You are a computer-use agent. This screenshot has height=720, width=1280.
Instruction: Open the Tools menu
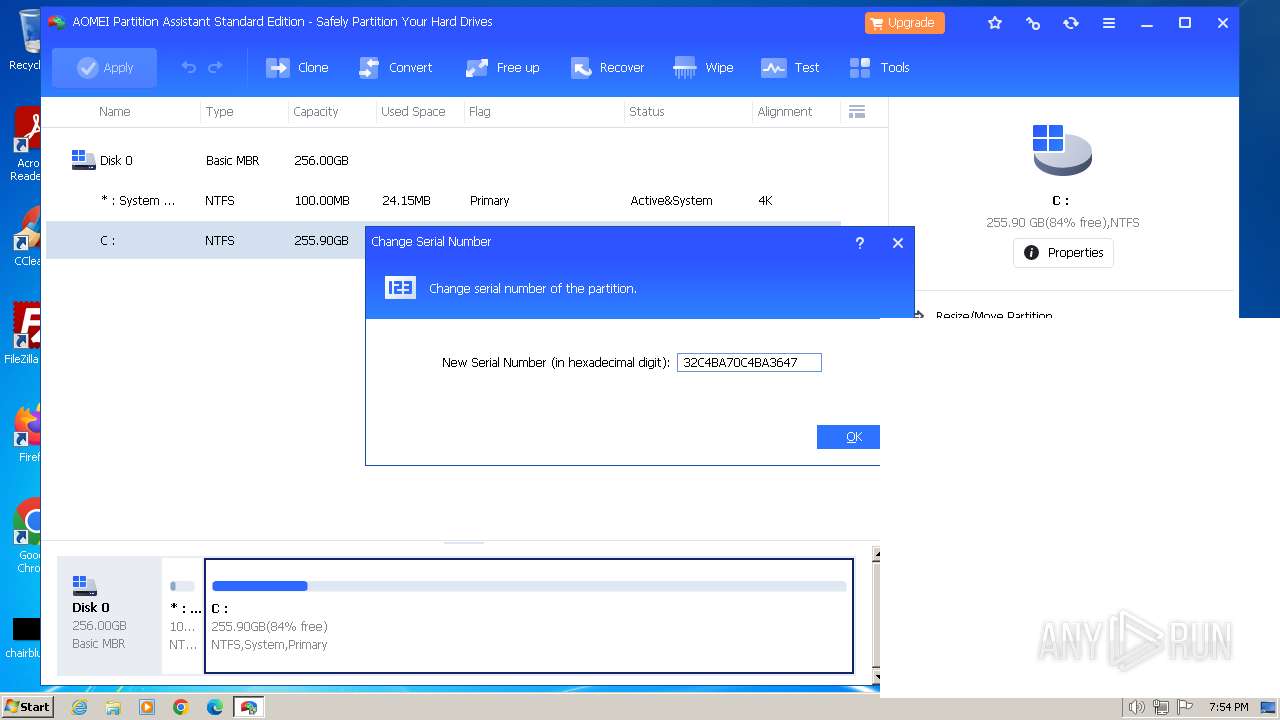[880, 67]
